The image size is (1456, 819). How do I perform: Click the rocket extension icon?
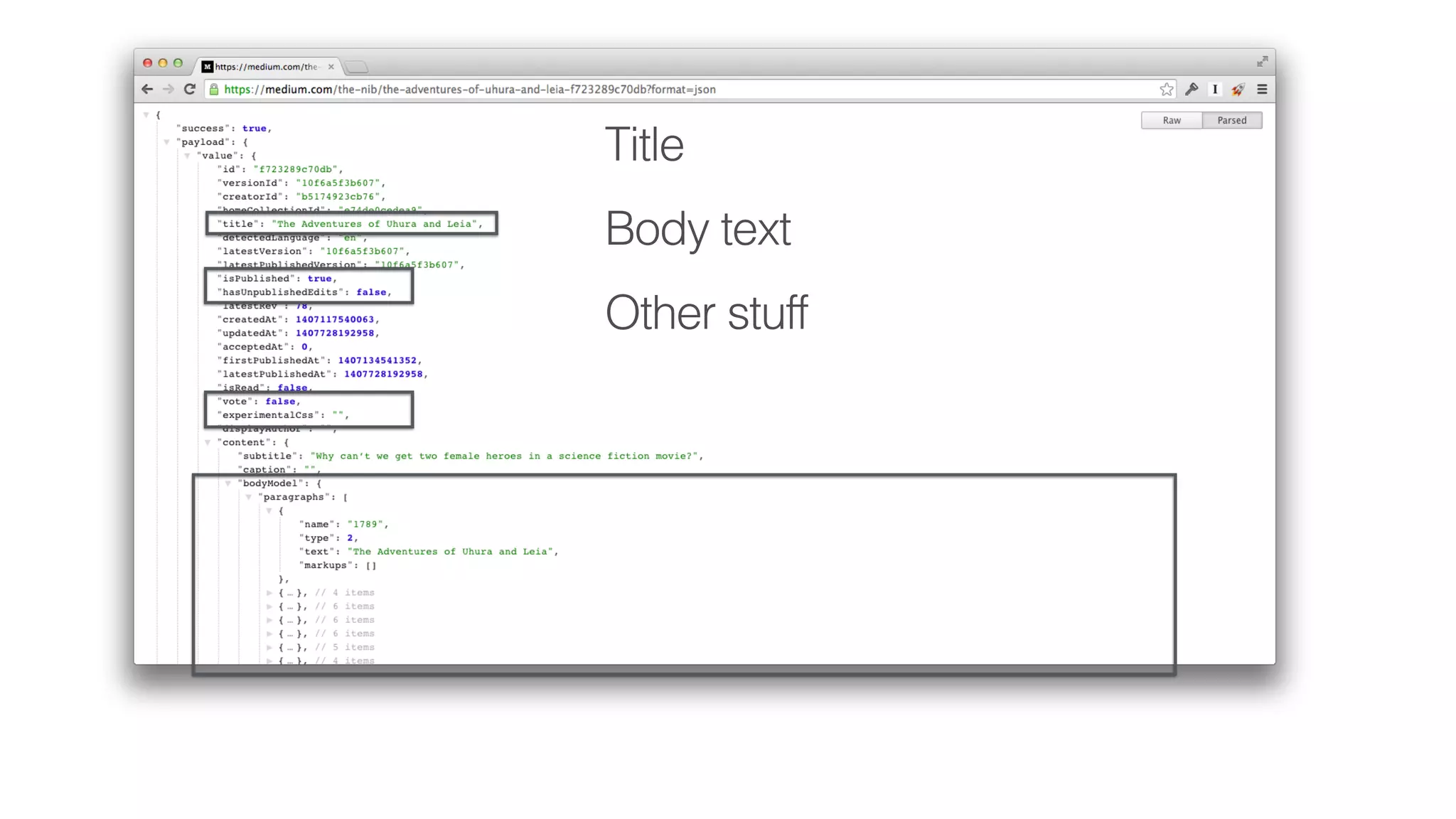pos(1238,89)
